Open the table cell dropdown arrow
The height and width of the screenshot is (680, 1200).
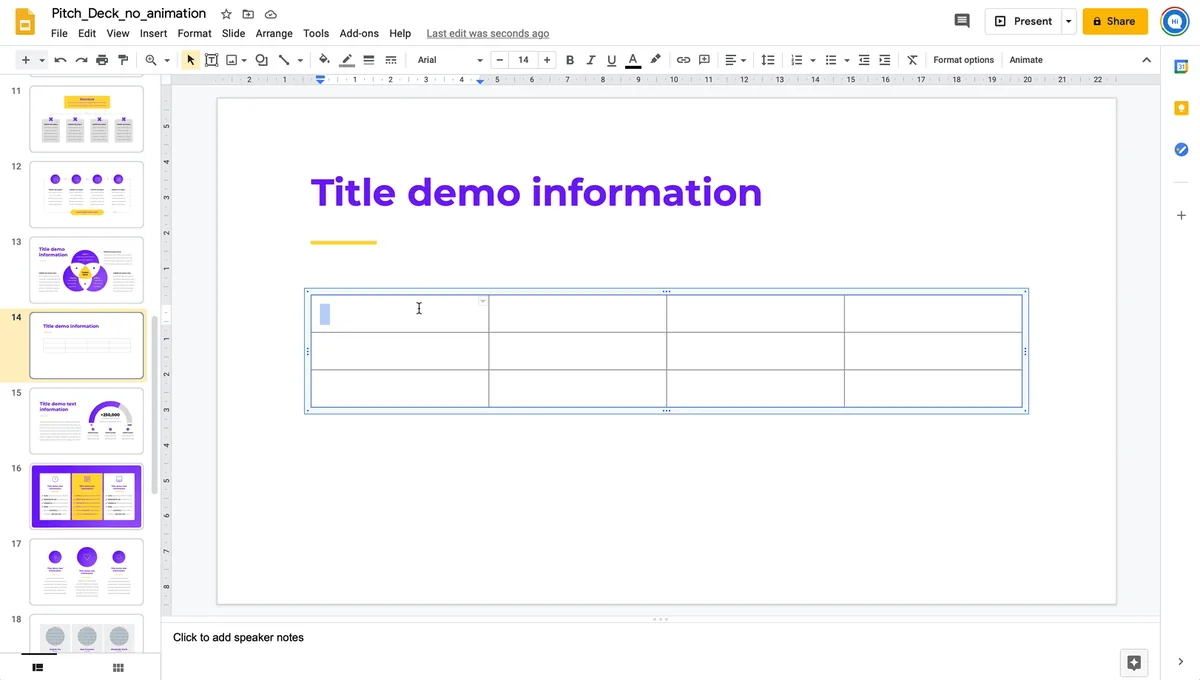tap(483, 301)
